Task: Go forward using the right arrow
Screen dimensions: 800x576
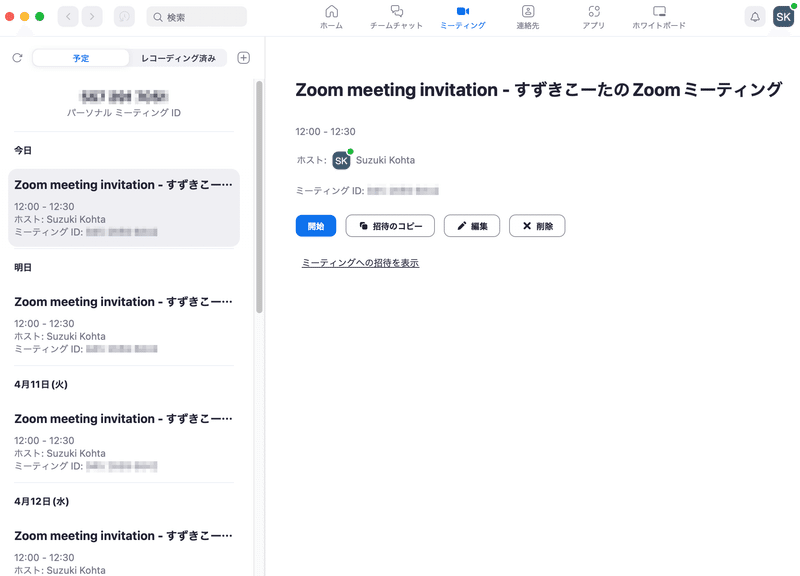Action: [92, 17]
